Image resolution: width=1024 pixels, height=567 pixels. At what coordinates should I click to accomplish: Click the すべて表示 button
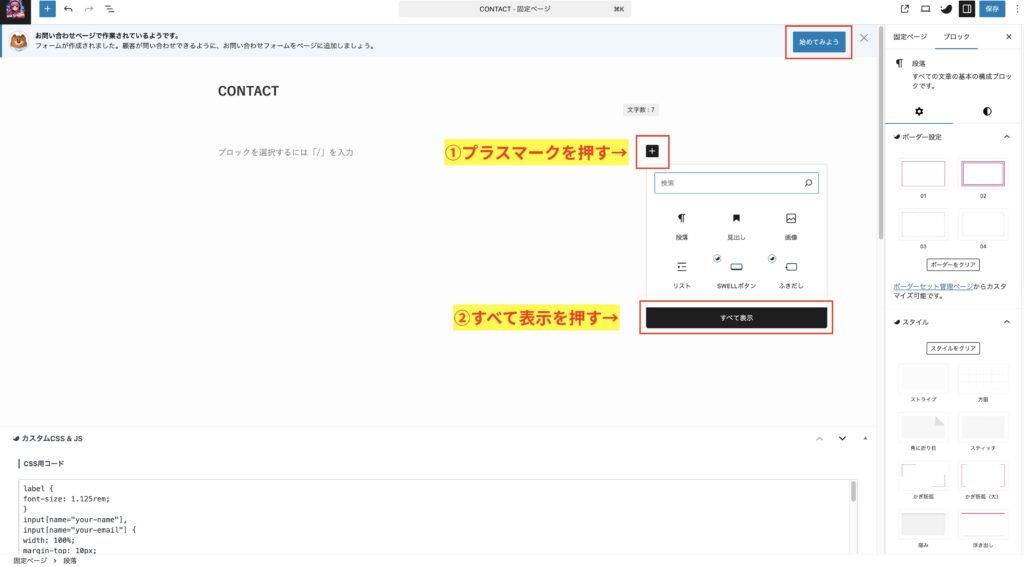(x=736, y=317)
